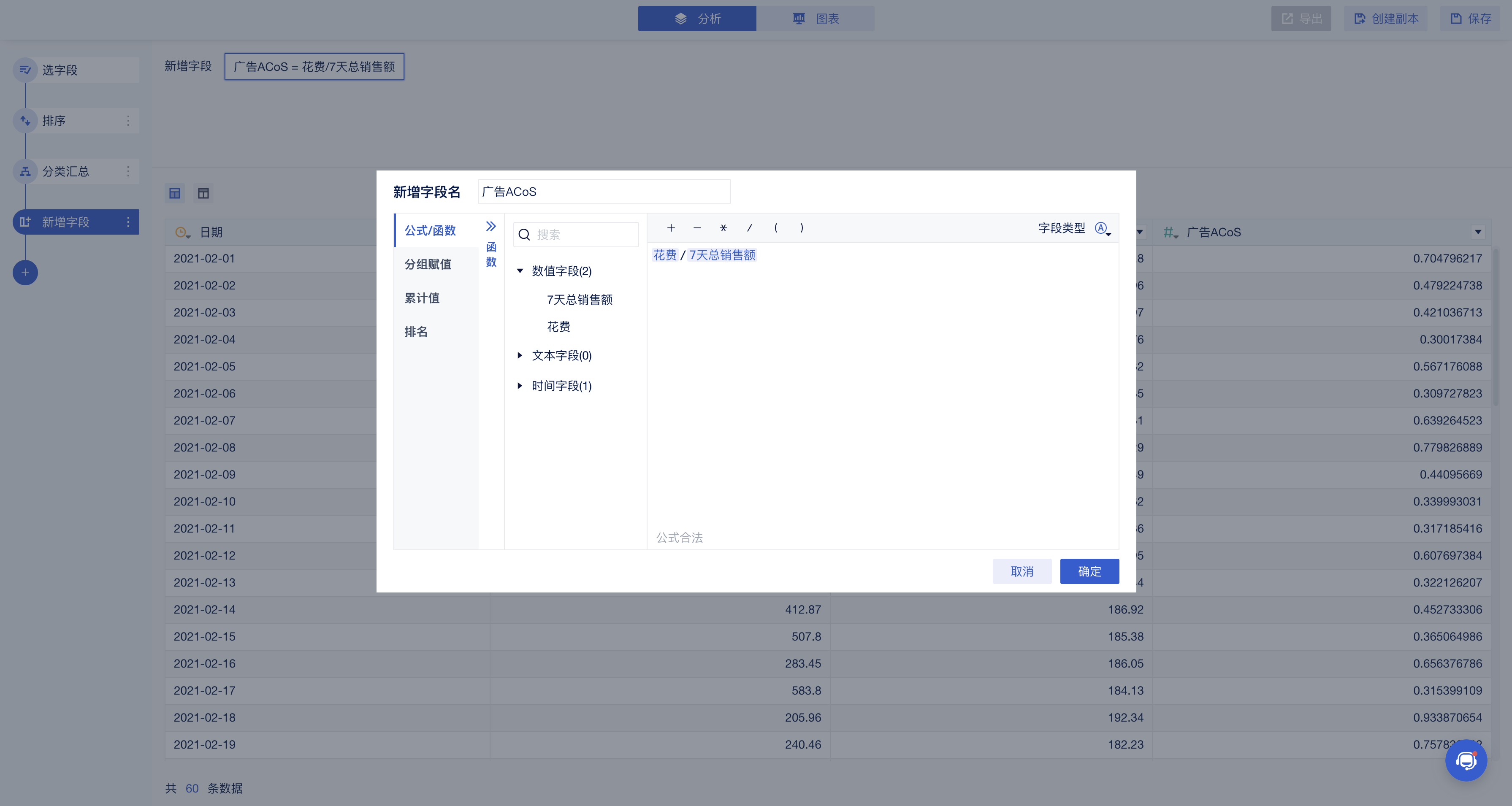Screen dimensions: 1512x806
Task: Click the 取消 cancel button
Action: 1022,571
